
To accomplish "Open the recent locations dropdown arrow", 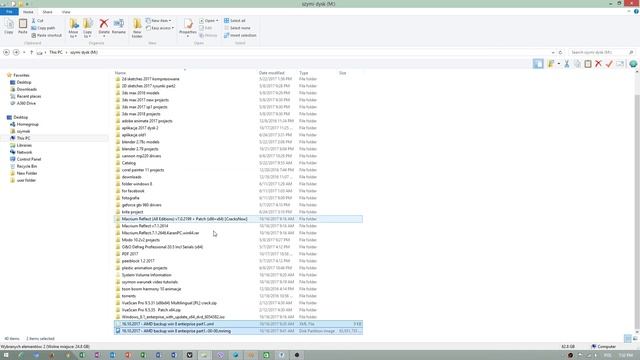I will (24, 52).
